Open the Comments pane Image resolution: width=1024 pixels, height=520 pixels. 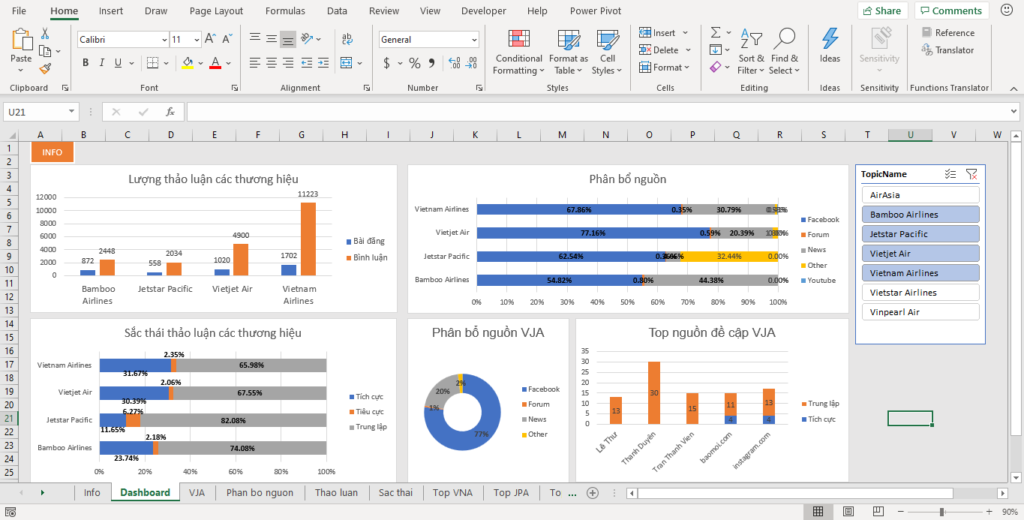[951, 10]
